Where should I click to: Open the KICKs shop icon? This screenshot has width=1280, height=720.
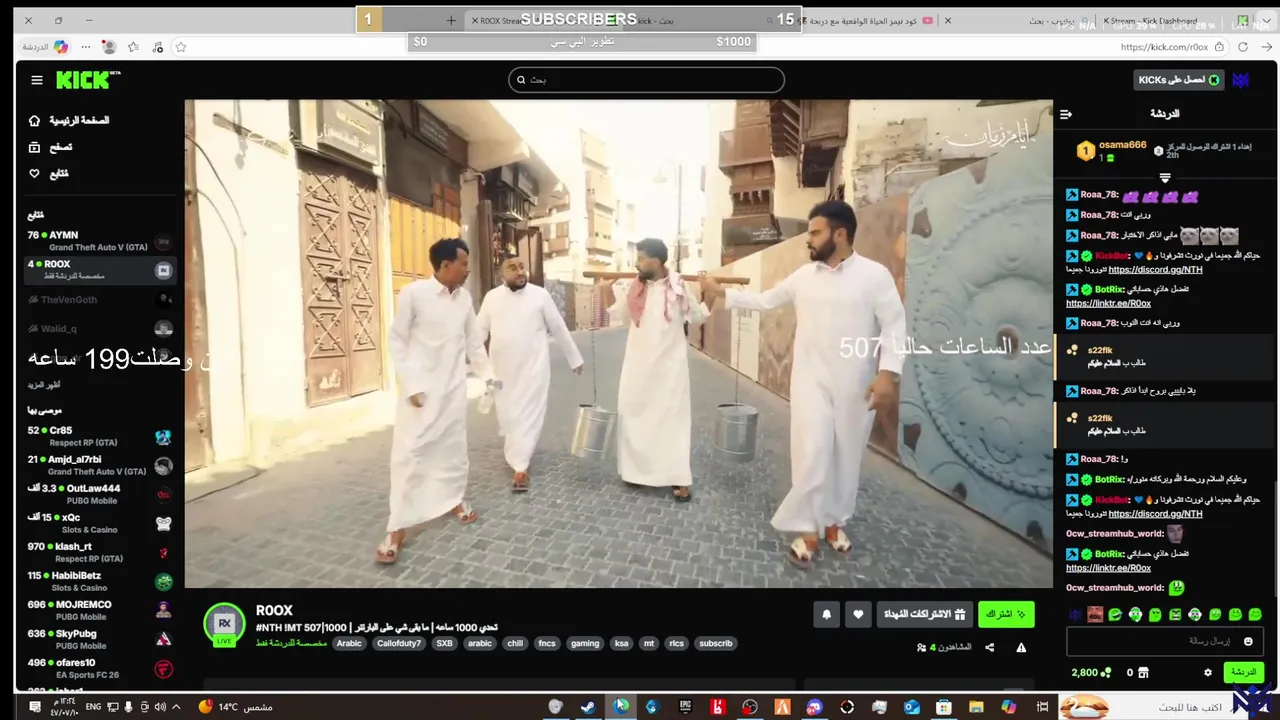[1144, 673]
